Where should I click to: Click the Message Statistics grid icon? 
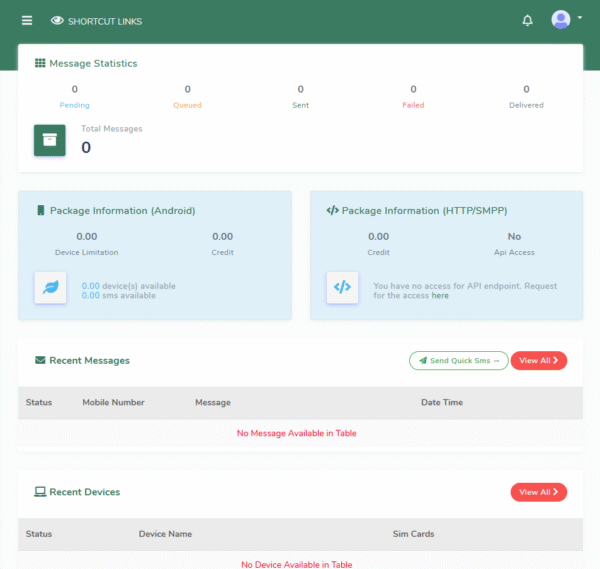click(x=40, y=63)
